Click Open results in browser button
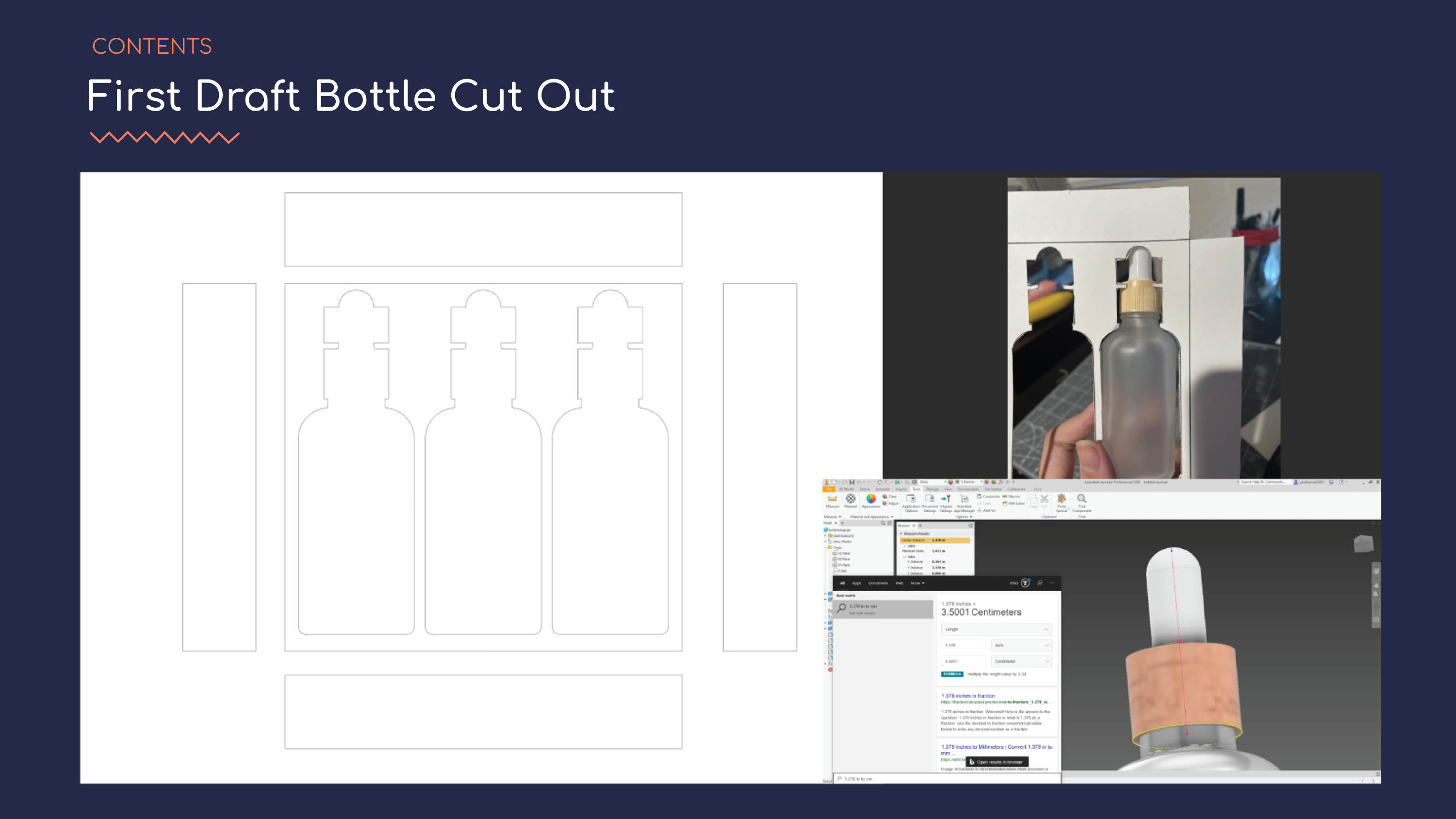1456x819 pixels. (997, 762)
